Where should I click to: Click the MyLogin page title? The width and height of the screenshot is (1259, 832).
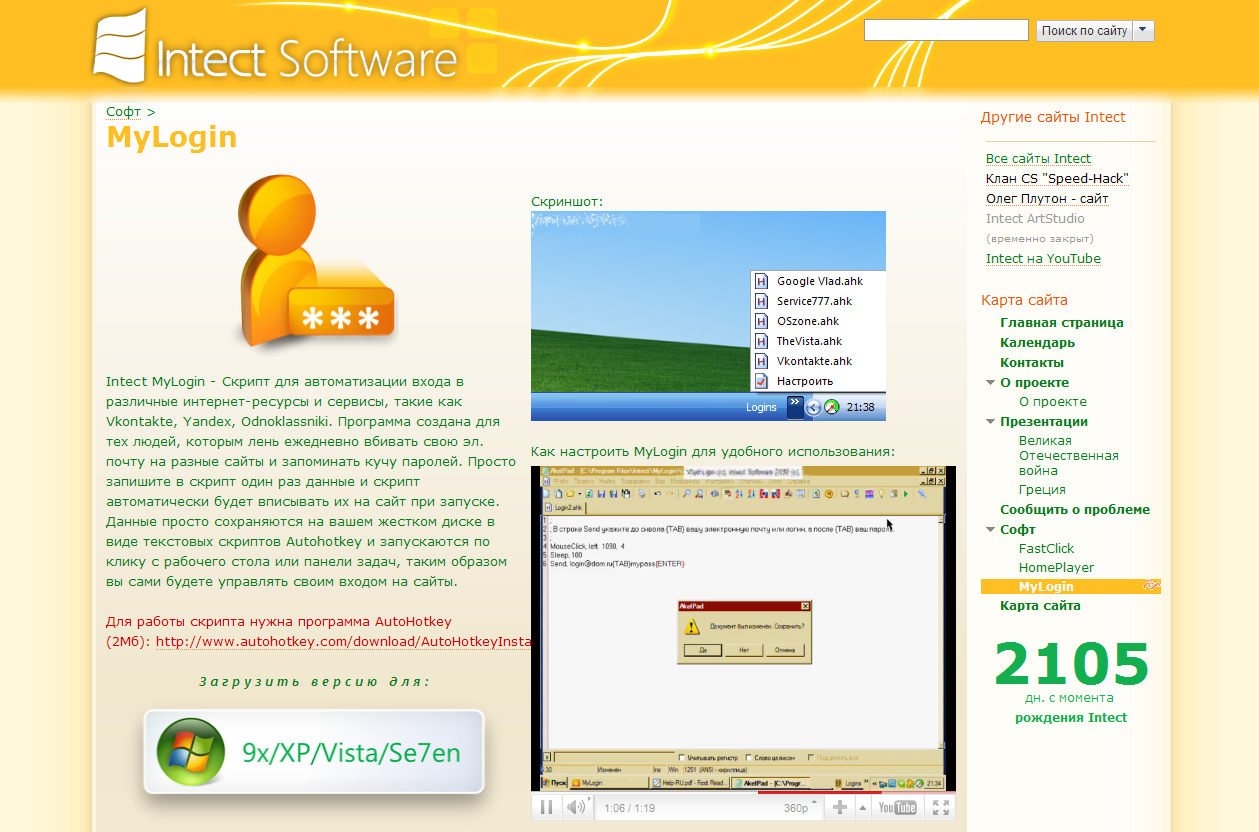click(x=172, y=137)
